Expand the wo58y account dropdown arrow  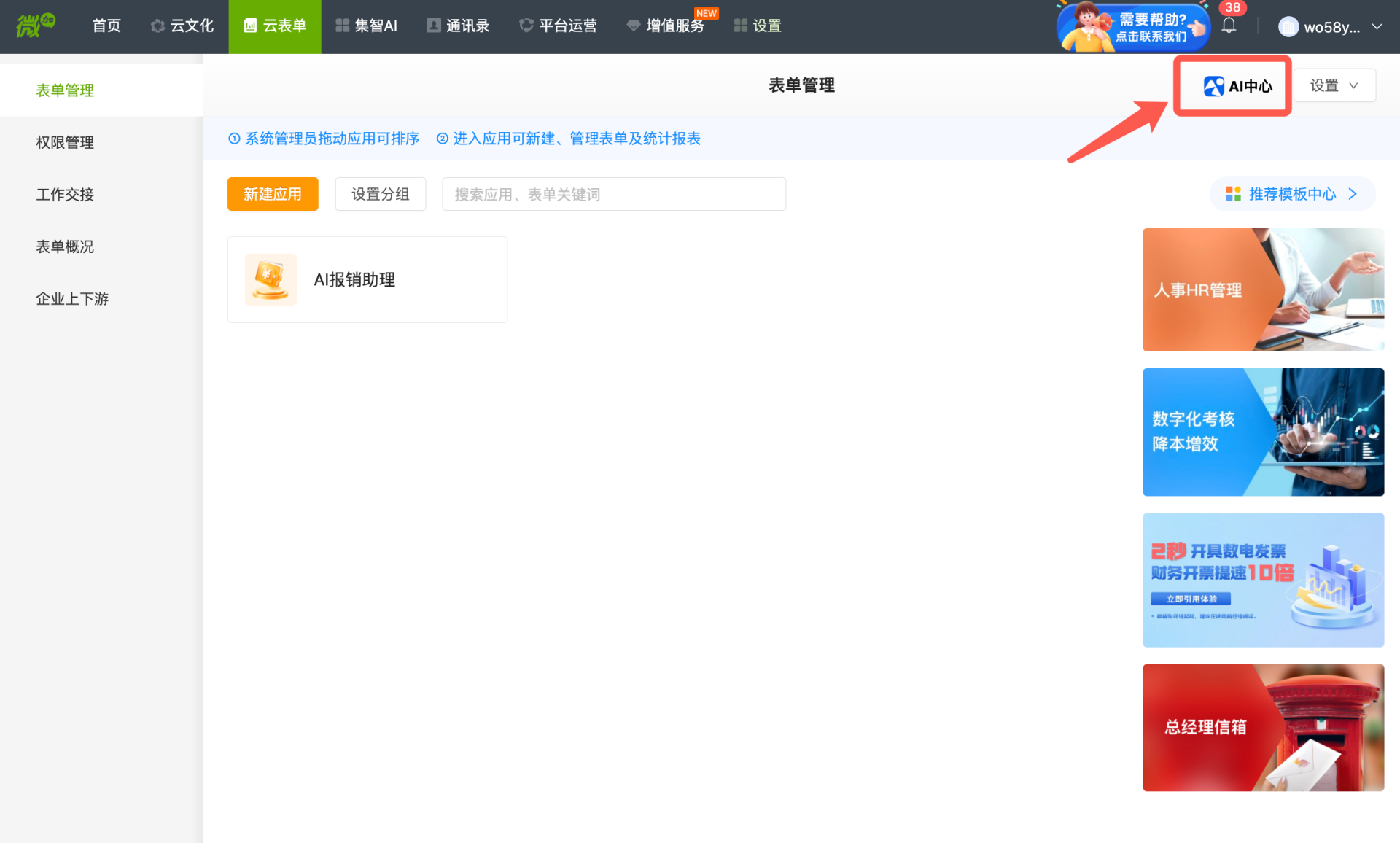(1377, 27)
